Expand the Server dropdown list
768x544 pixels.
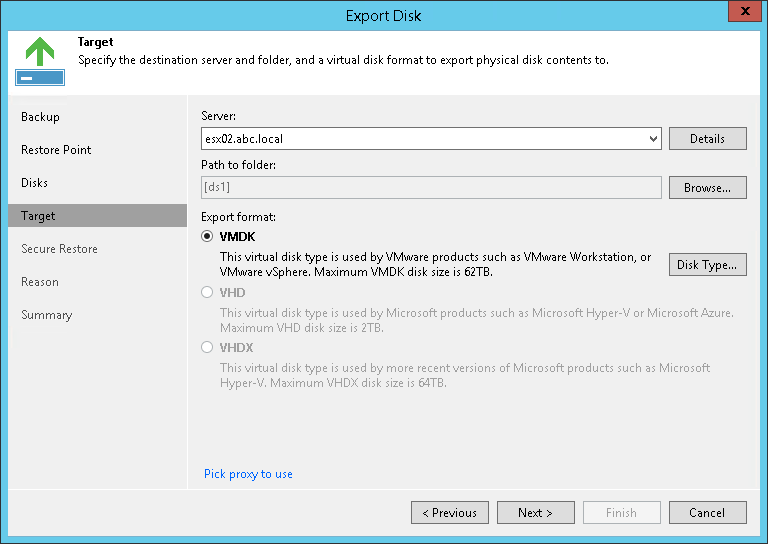pos(653,139)
